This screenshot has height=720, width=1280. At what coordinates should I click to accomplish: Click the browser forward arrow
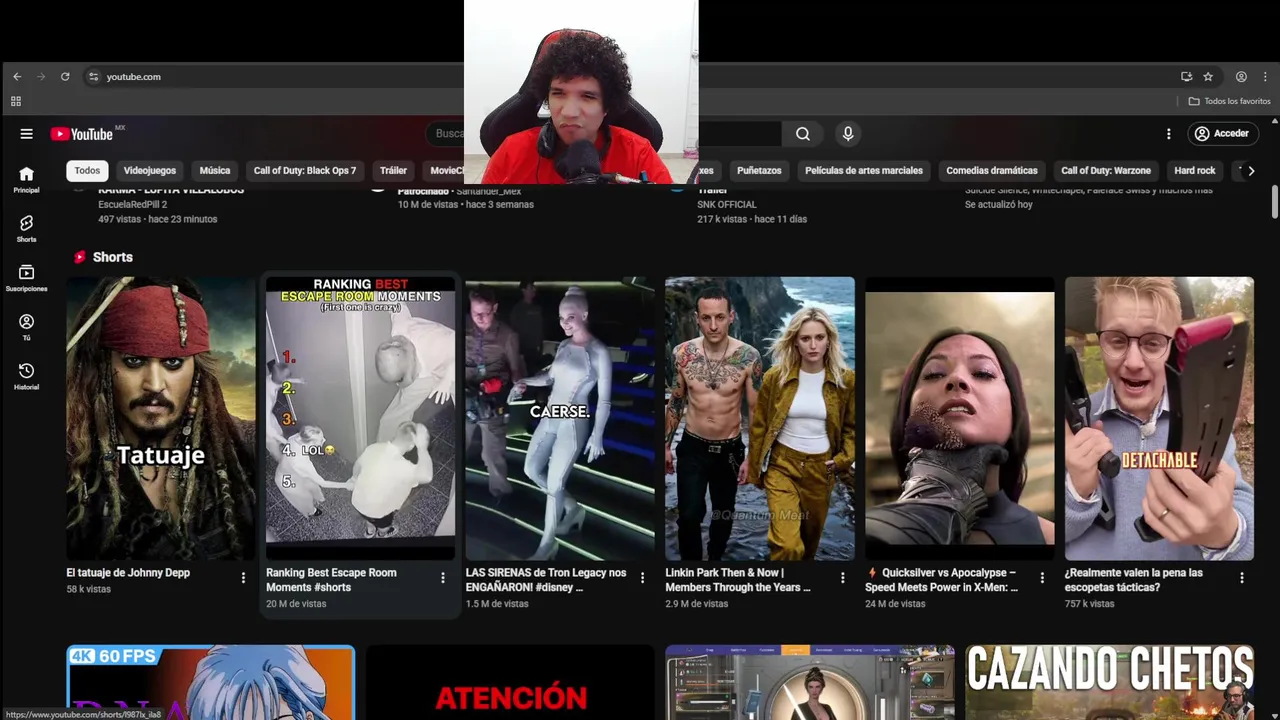pyautogui.click(x=41, y=77)
